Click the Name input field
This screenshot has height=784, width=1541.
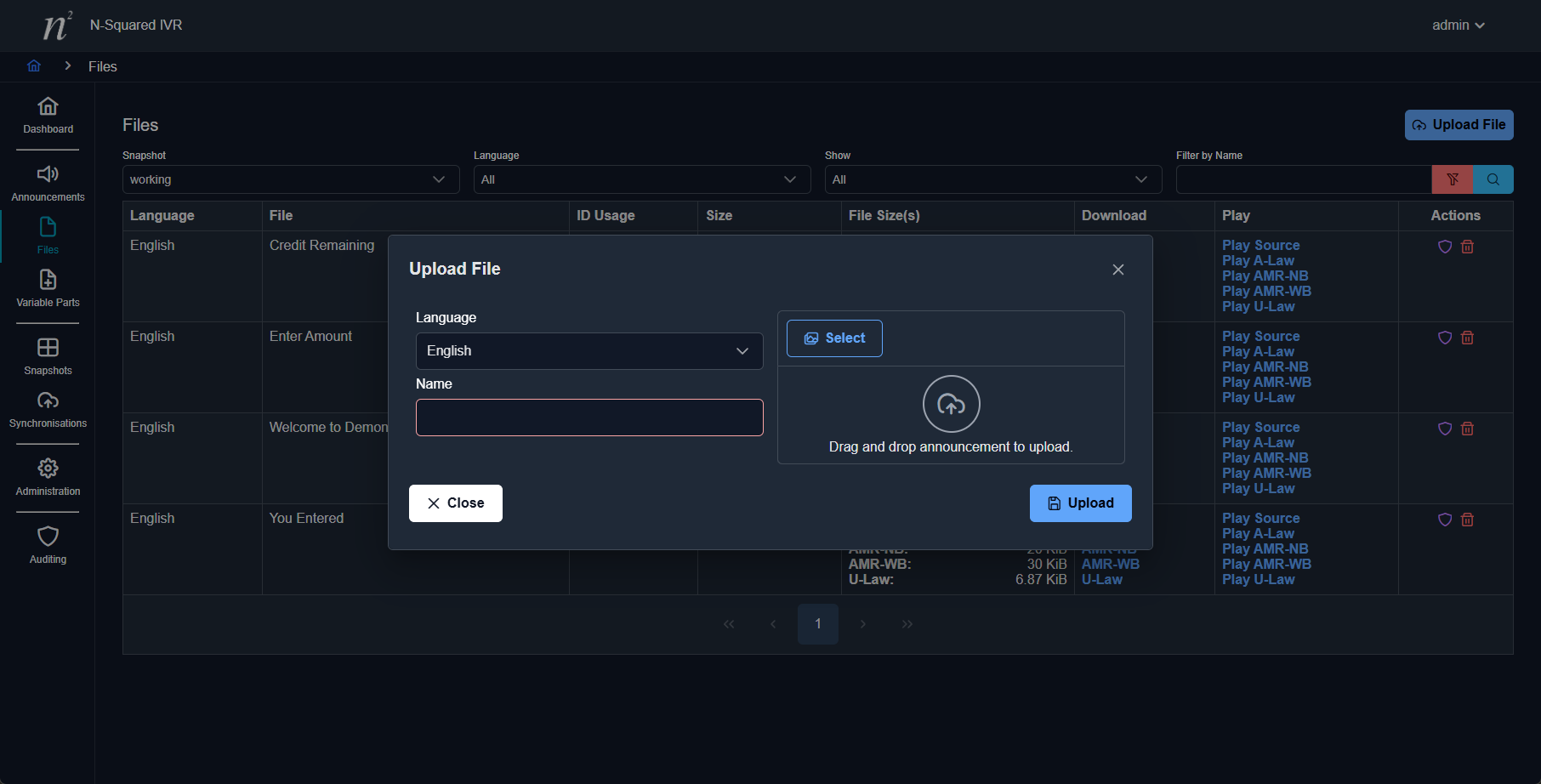click(x=589, y=418)
